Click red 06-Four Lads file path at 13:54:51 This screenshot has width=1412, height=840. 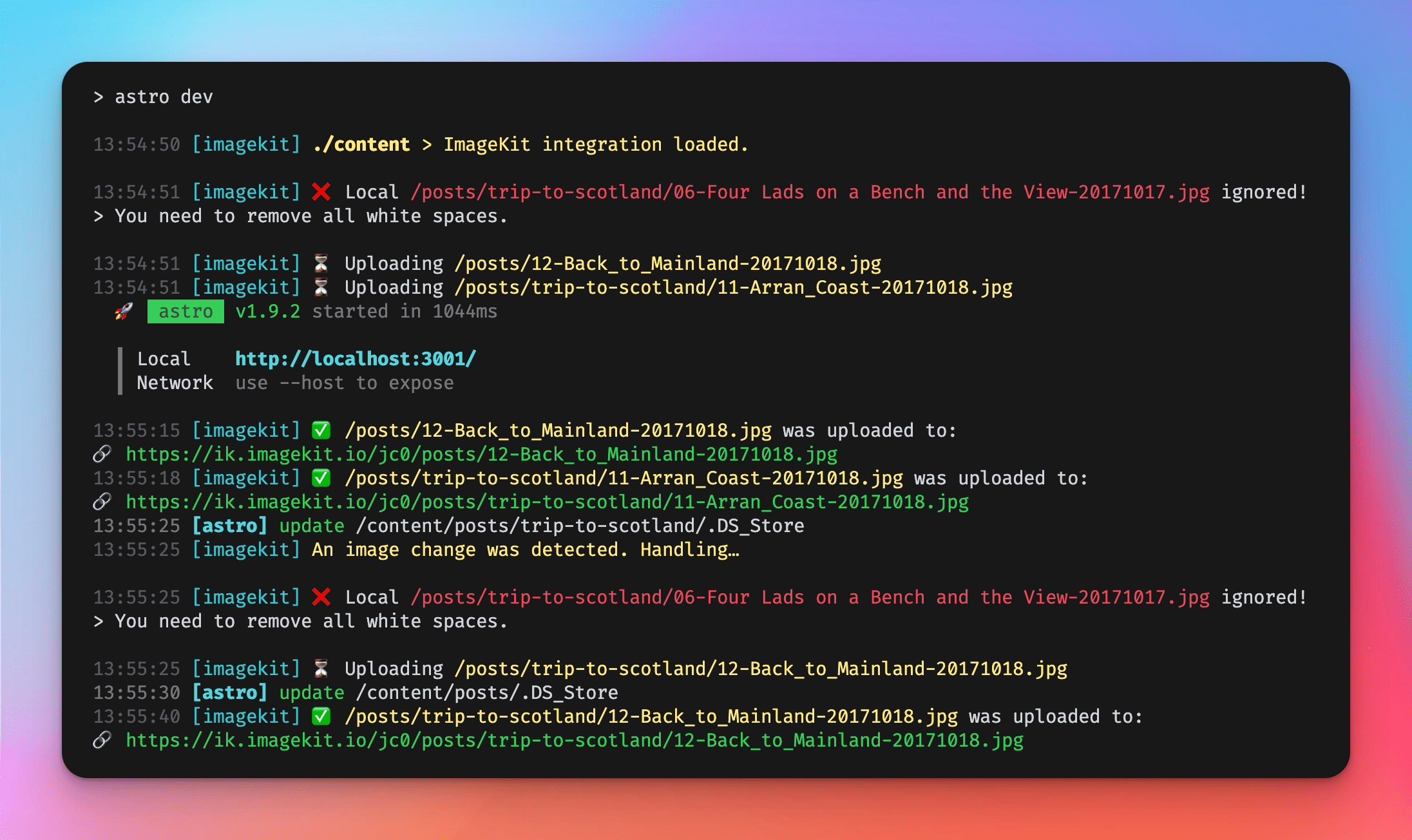[810, 192]
